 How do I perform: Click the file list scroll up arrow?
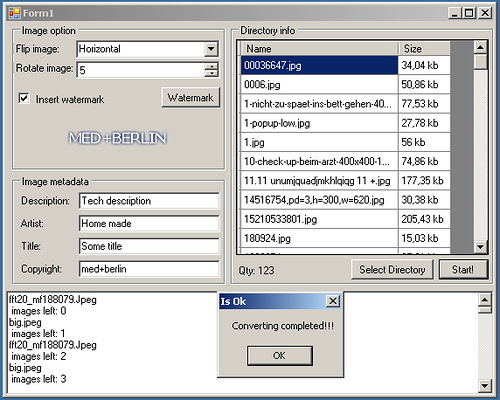click(480, 48)
